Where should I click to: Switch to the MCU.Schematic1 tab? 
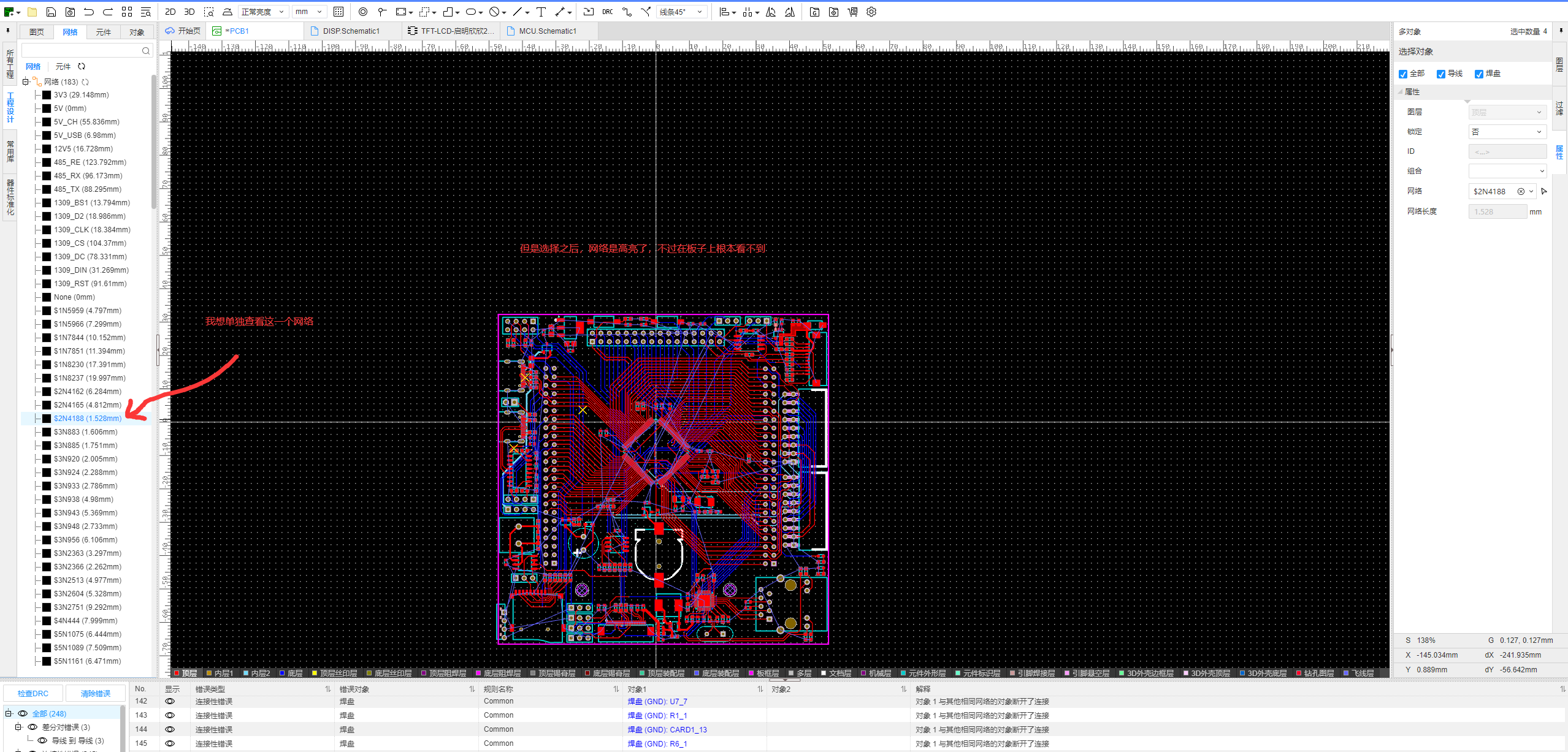(547, 31)
